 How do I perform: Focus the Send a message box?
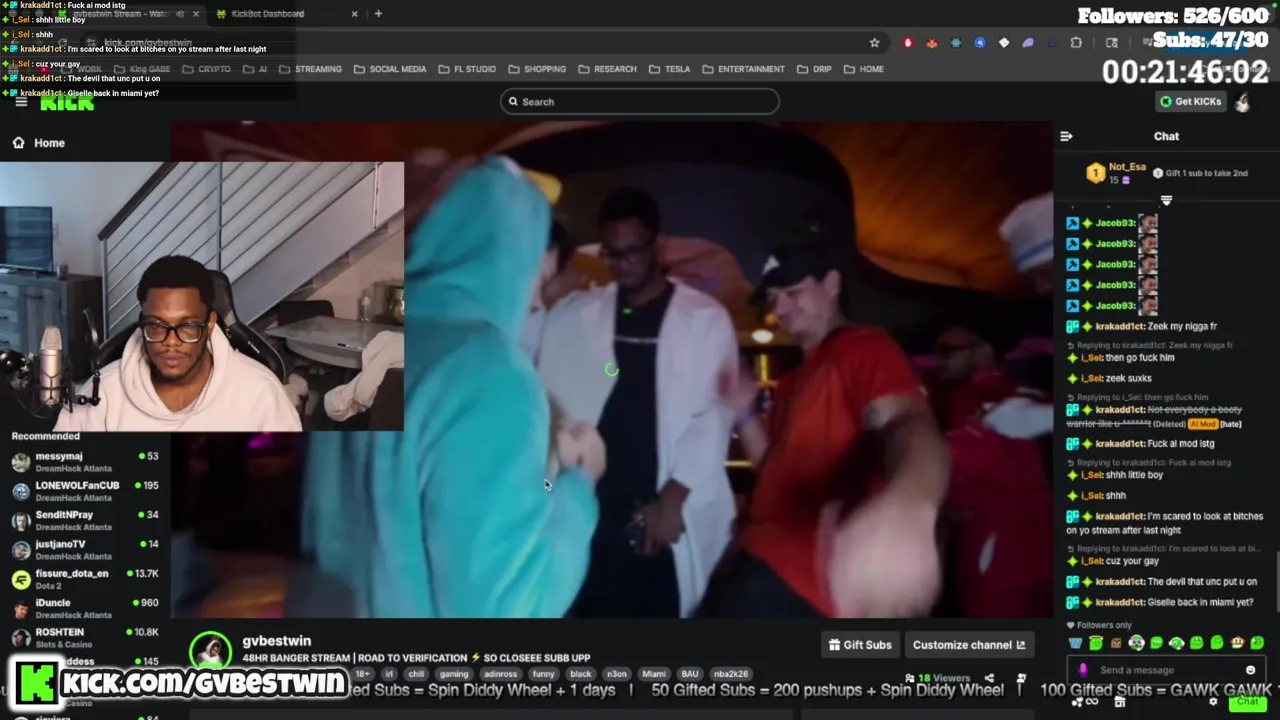click(x=1165, y=670)
